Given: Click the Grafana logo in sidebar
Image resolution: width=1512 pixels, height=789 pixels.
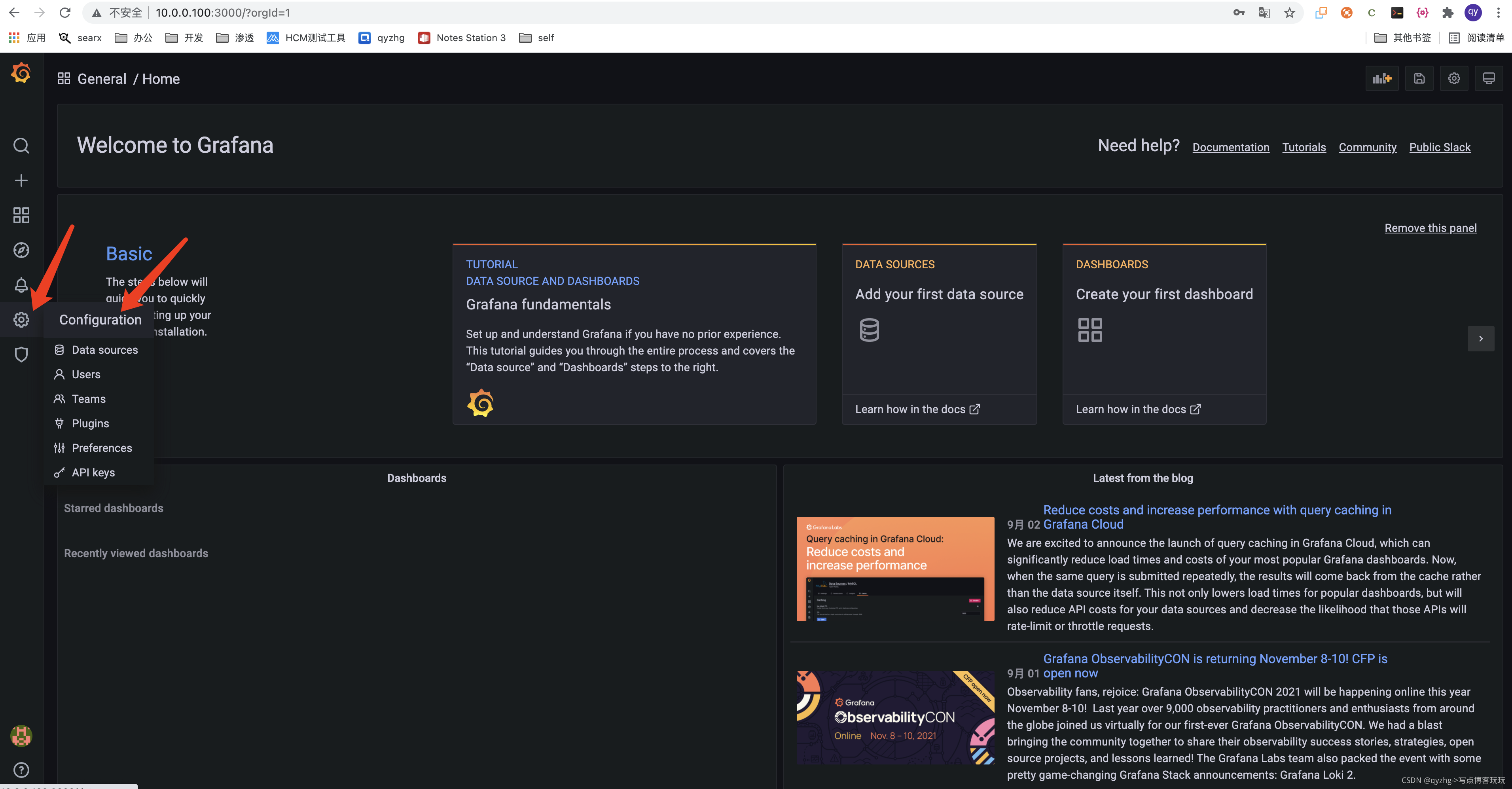Looking at the screenshot, I should [21, 73].
